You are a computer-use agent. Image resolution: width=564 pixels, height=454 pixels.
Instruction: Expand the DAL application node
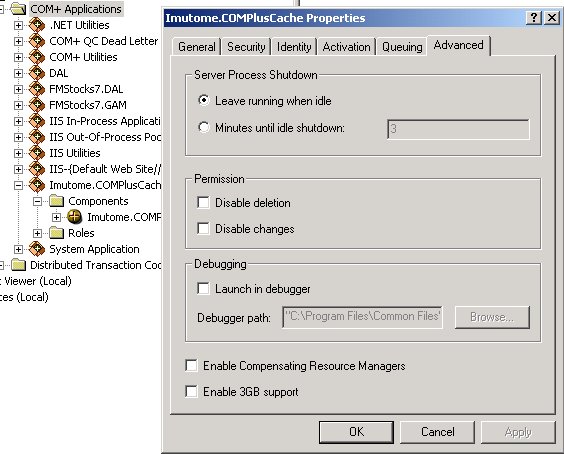point(18,73)
